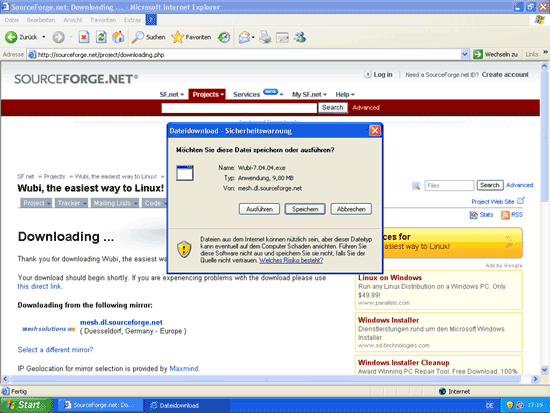Viewport: 550px width, 413px height.
Task: Click the history clock icon
Action: pos(224,37)
